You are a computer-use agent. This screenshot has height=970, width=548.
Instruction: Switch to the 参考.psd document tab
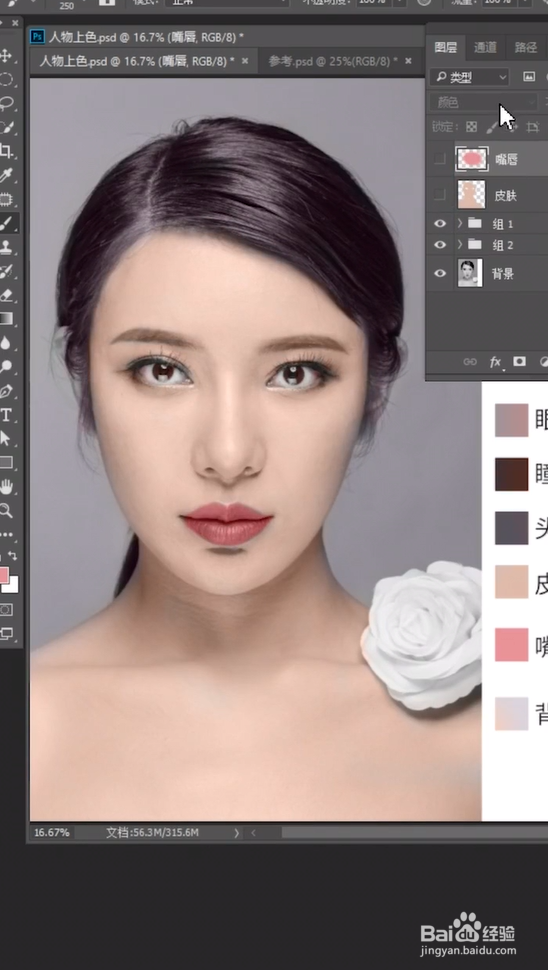[x=333, y=61]
